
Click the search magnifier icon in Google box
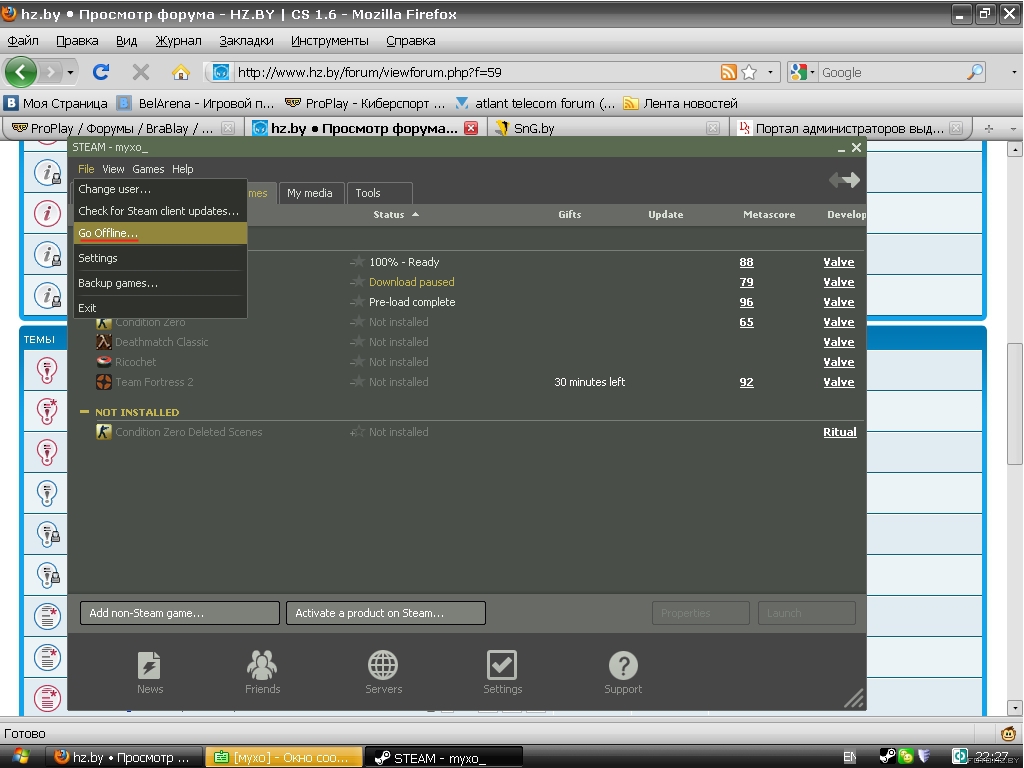point(975,72)
